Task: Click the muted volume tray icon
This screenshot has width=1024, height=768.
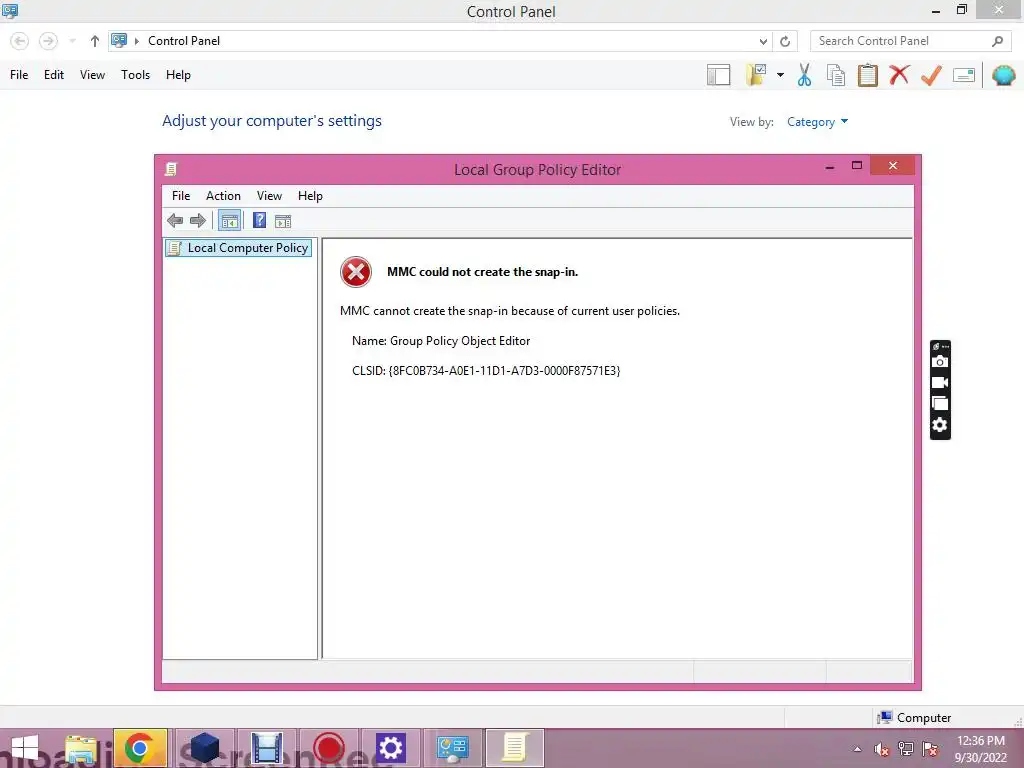Action: click(x=882, y=749)
